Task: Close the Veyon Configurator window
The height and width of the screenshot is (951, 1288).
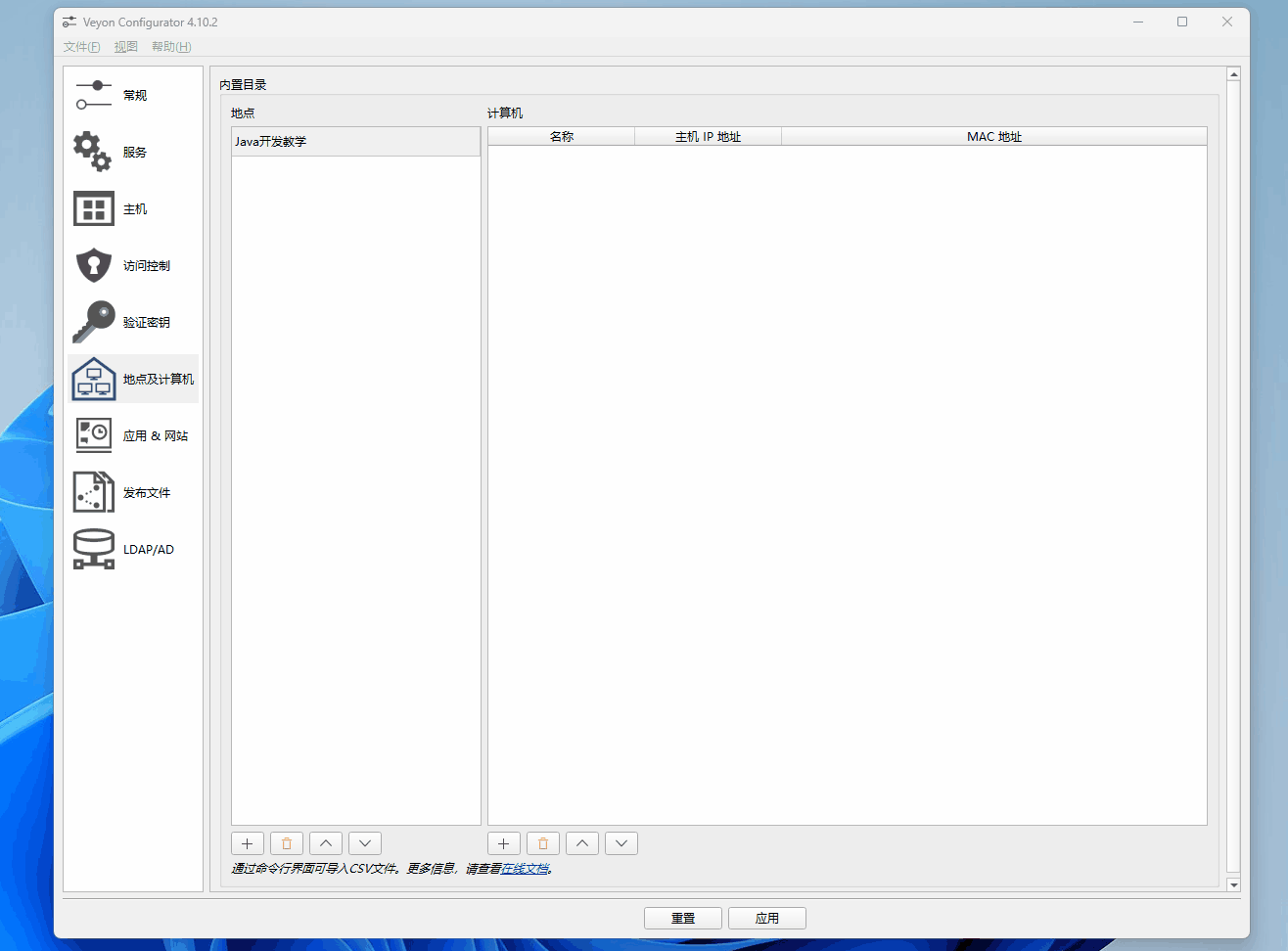Action: coord(1227,22)
